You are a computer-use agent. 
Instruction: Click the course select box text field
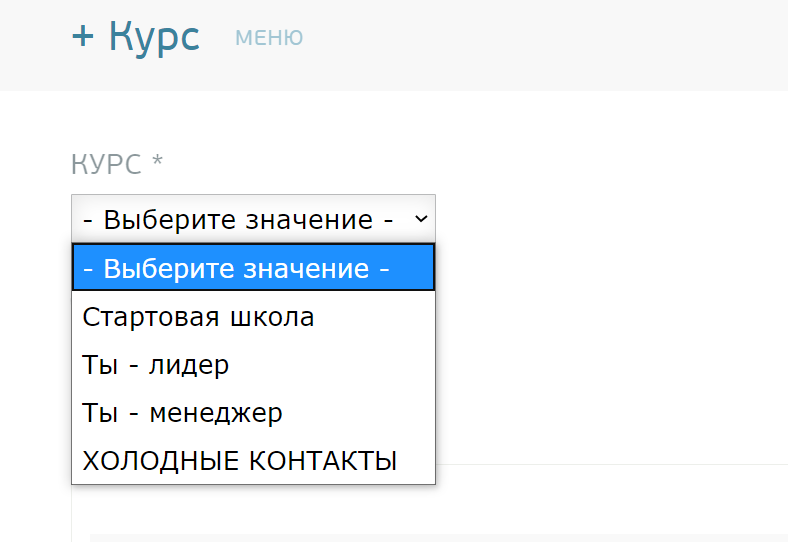point(240,218)
